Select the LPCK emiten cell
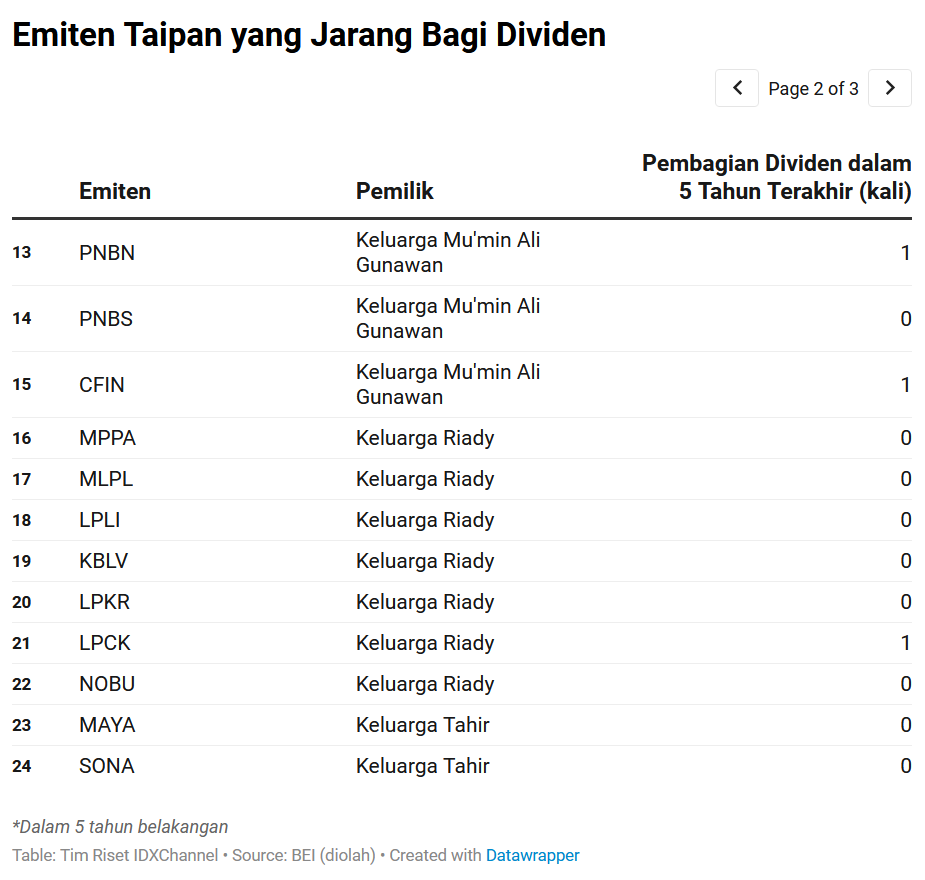 point(105,643)
